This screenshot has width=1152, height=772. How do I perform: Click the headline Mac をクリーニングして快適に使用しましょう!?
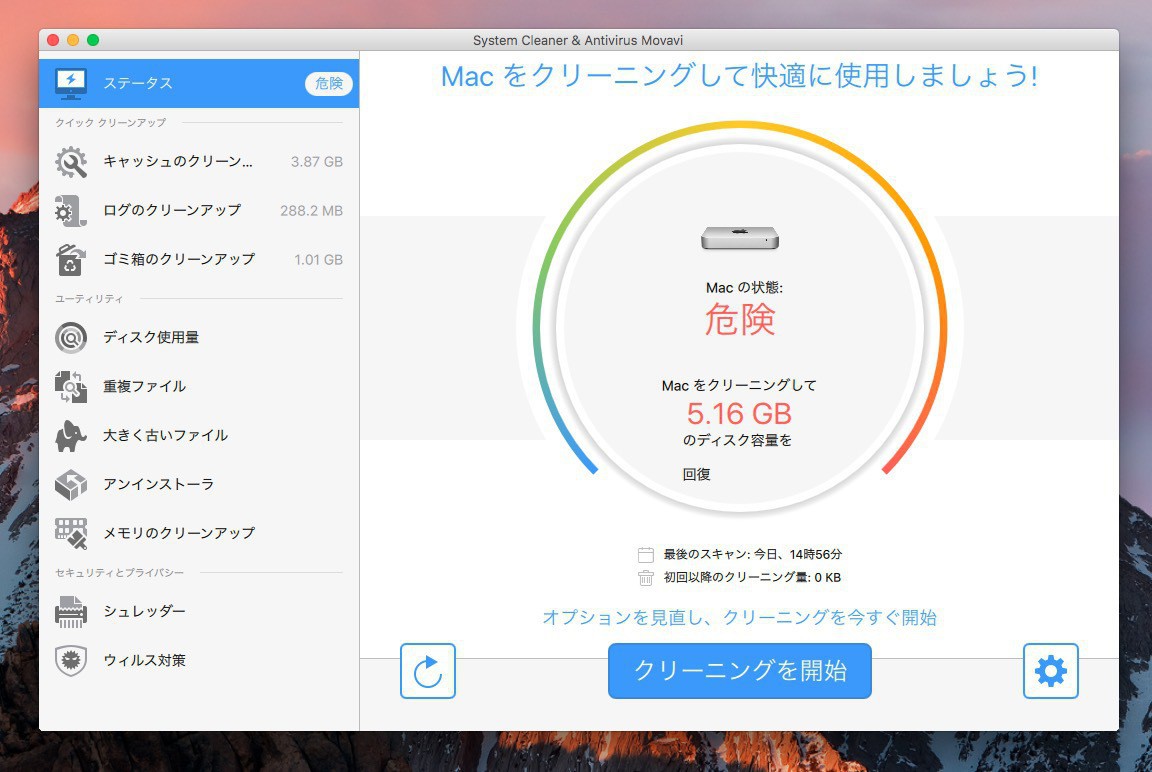739,76
